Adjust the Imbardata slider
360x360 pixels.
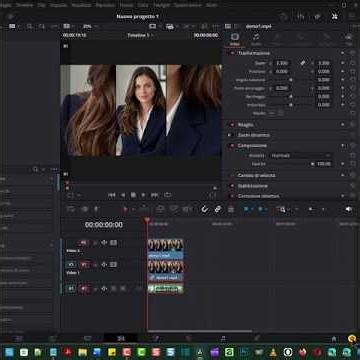tap(291, 105)
